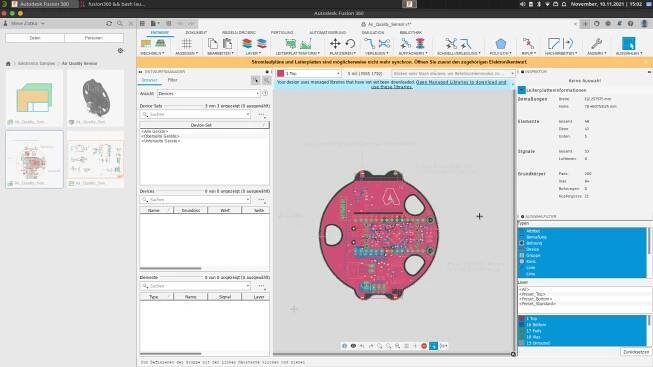This screenshot has width=653, height=367.
Task: Click the polygon pentagon tool icon
Action: pyautogui.click(x=501, y=43)
